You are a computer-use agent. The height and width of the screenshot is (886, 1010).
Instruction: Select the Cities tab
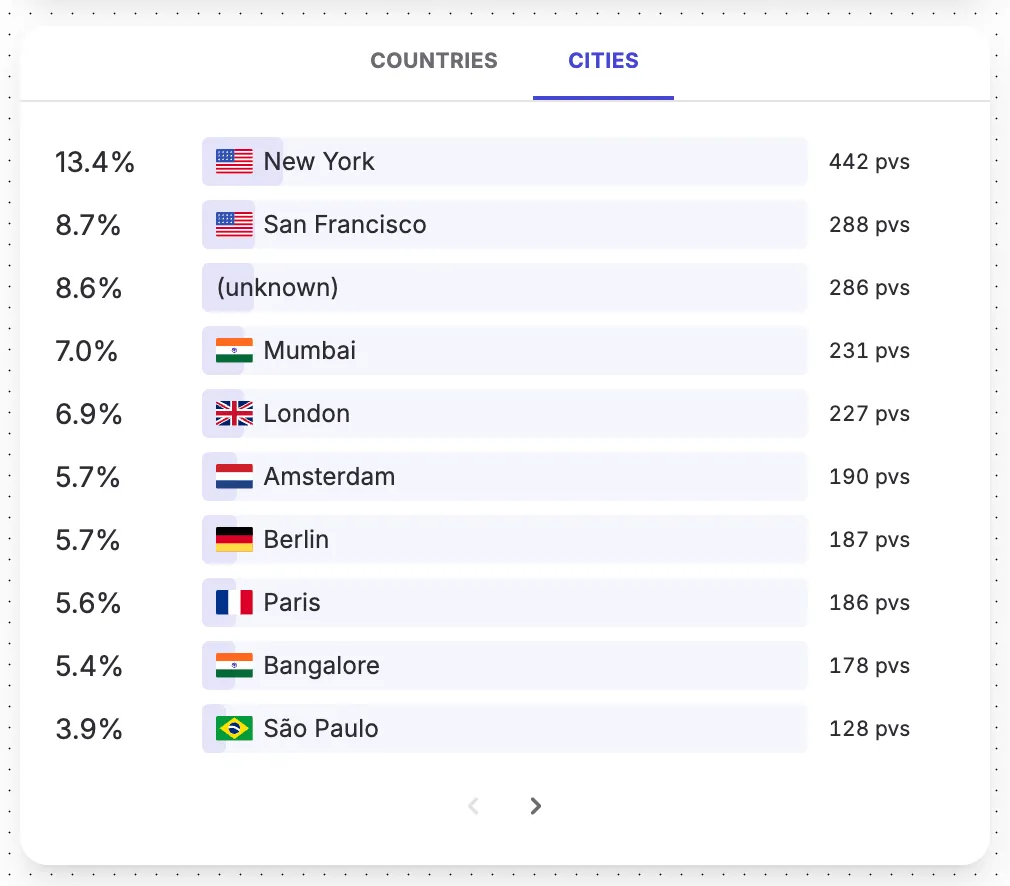(603, 61)
